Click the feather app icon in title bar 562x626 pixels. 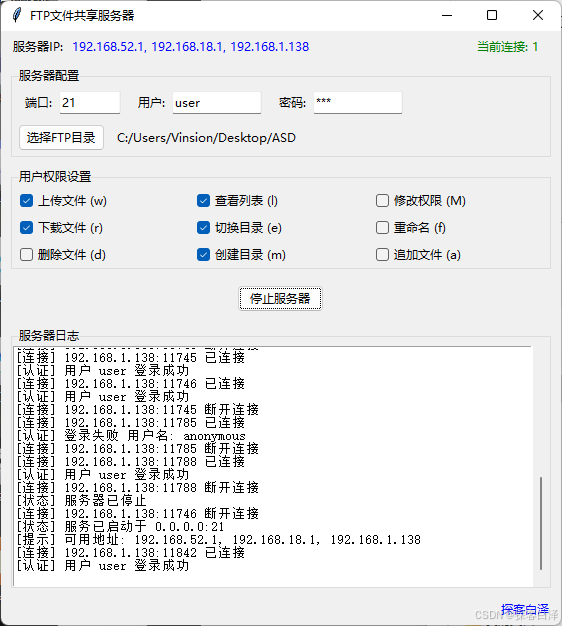tap(17, 15)
